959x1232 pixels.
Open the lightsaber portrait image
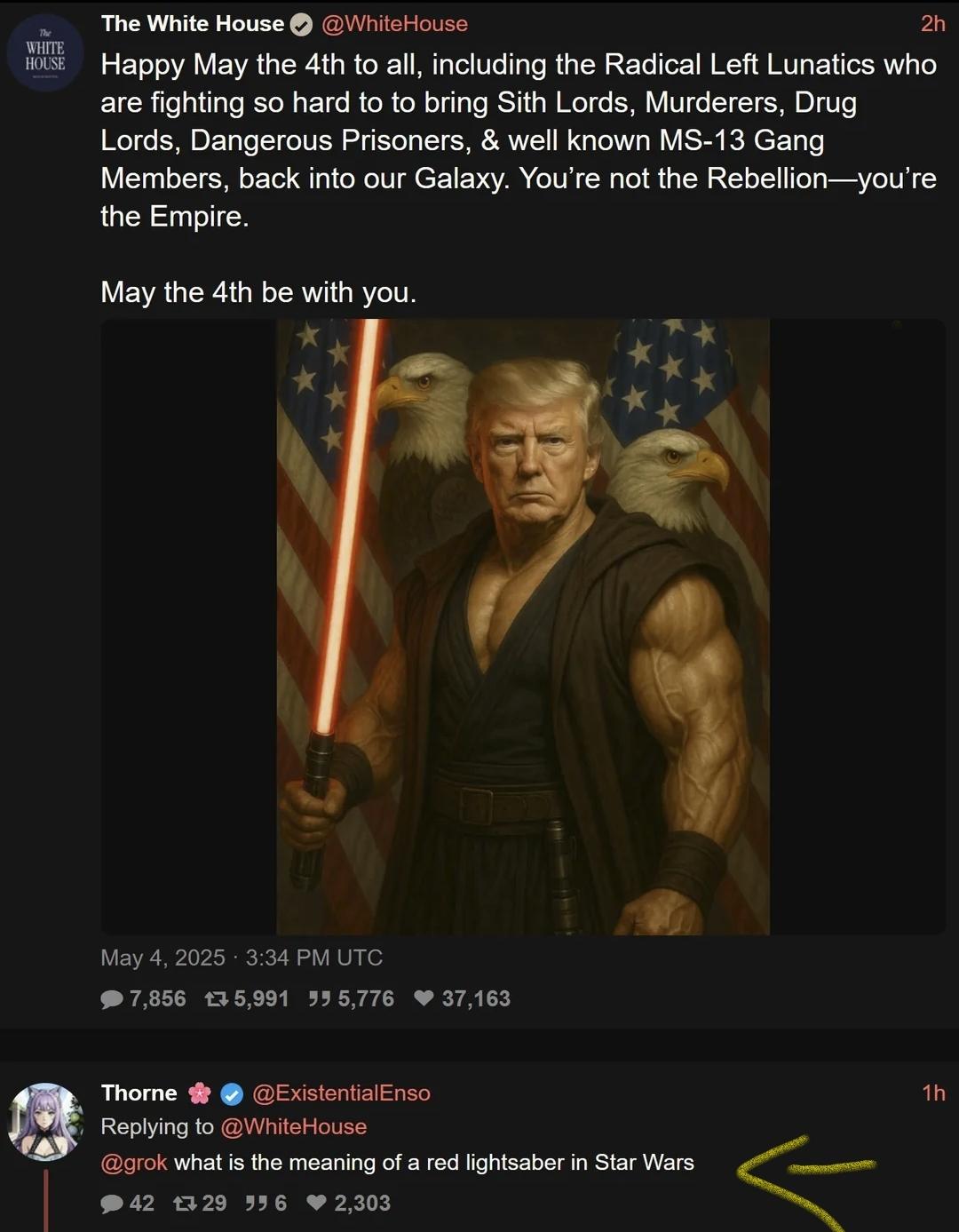tap(523, 627)
